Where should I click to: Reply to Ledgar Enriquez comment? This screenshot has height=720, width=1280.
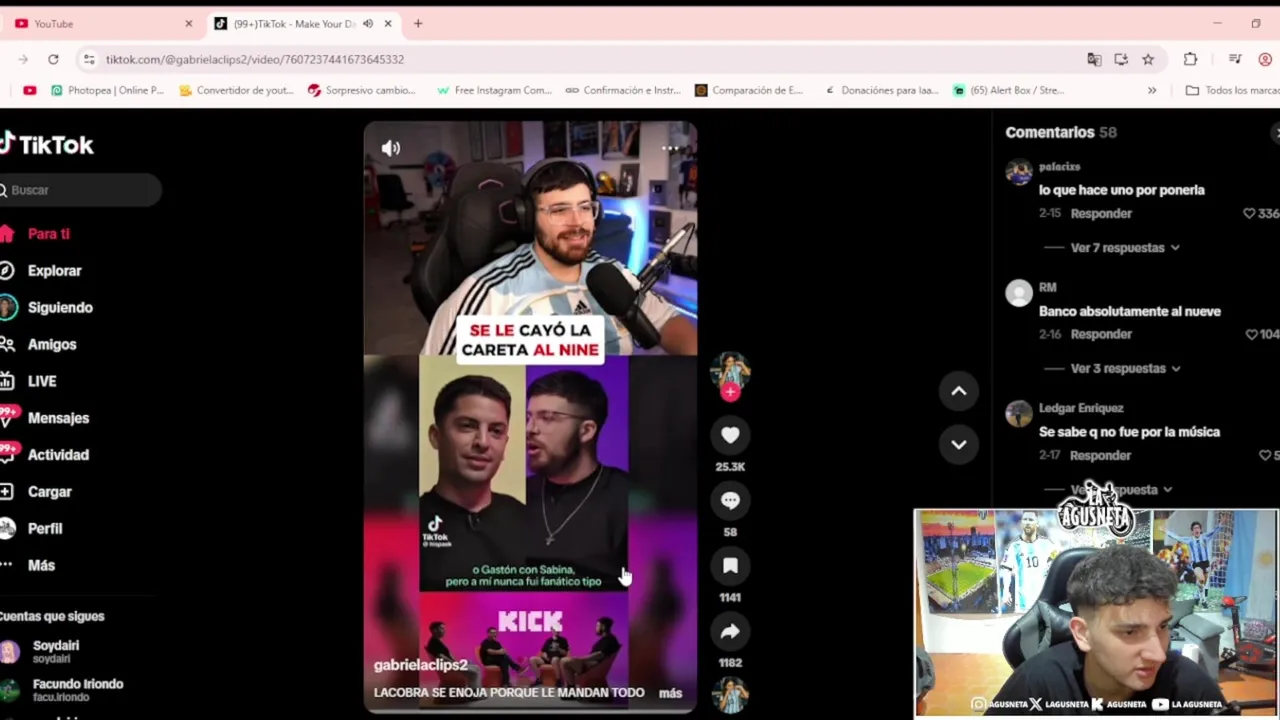pyautogui.click(x=1100, y=456)
